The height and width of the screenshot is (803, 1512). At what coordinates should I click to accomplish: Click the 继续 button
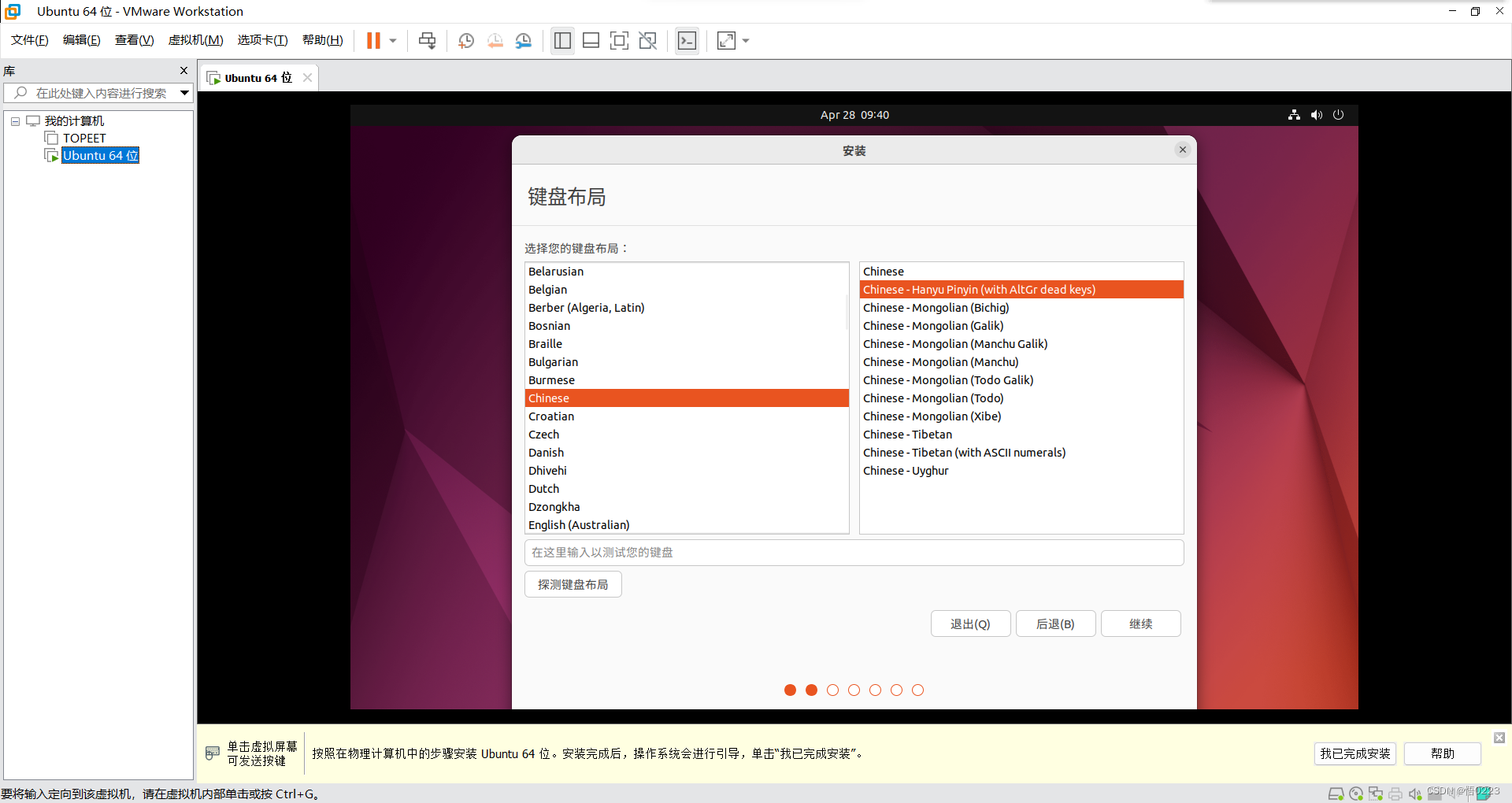[x=1140, y=624]
